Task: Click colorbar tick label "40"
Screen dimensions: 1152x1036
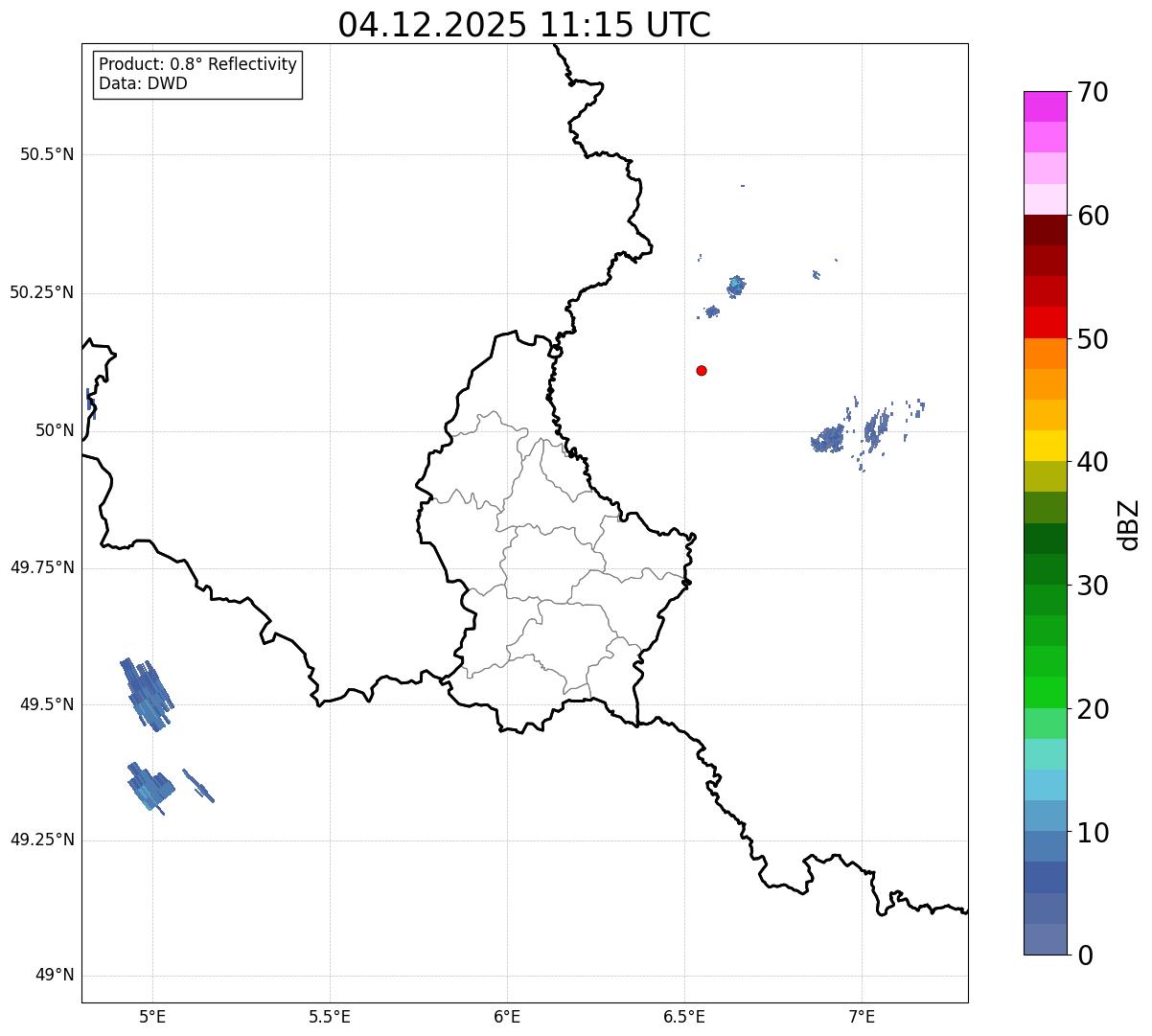Action: pos(1092,462)
